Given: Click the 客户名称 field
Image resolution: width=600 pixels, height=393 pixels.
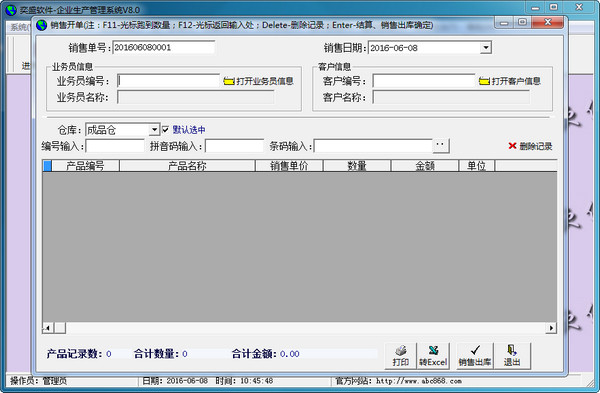Looking at the screenshot, I should click(451, 97).
